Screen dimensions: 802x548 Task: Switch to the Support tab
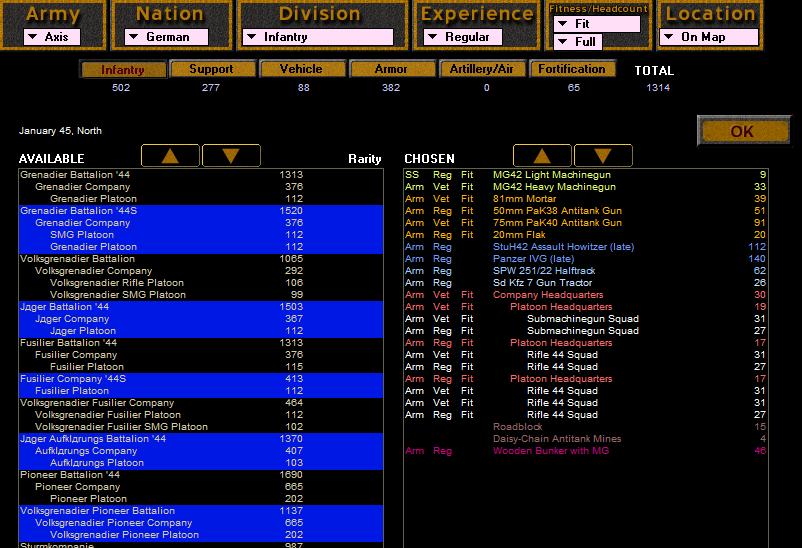coord(212,69)
